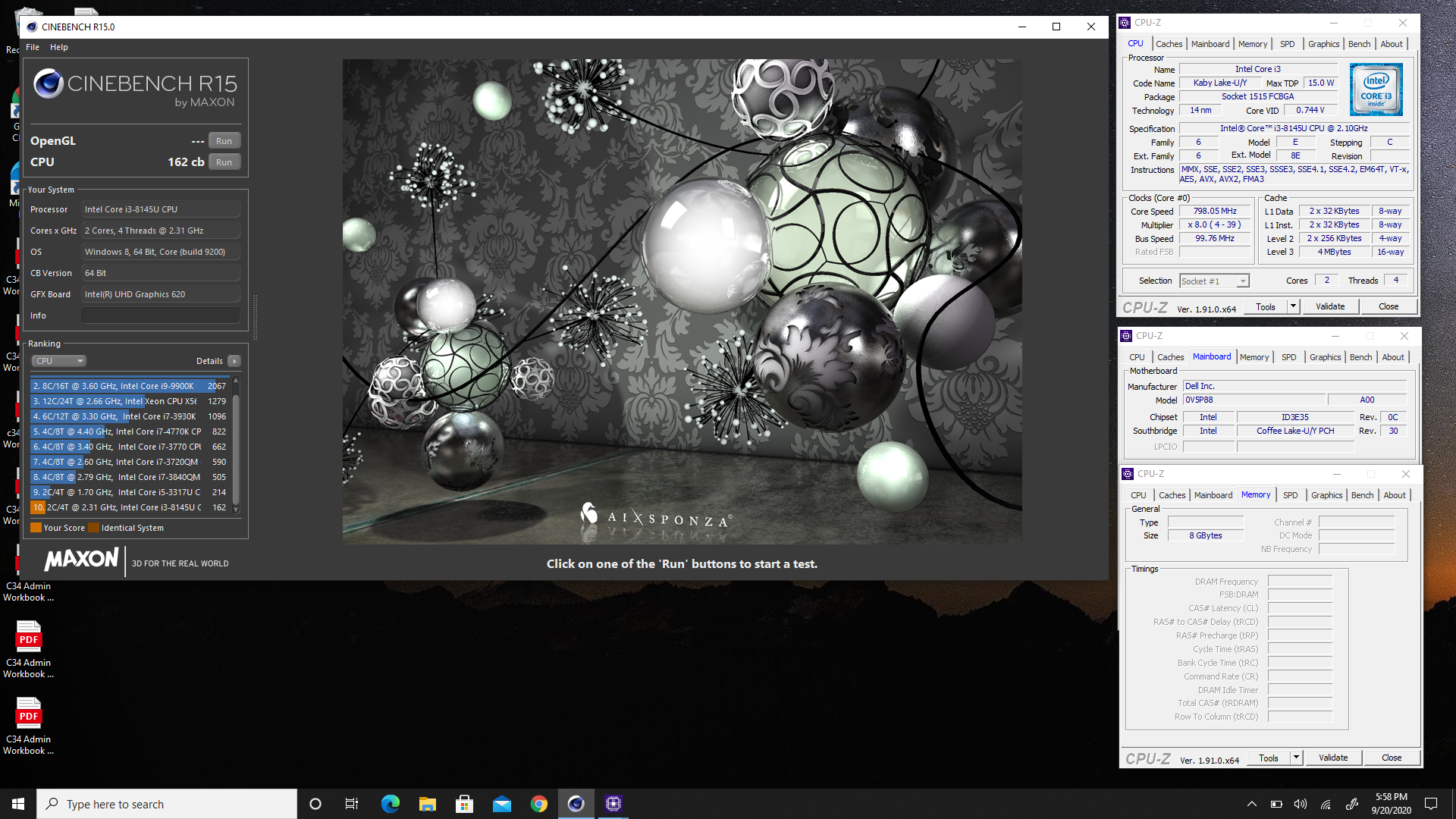The width and height of the screenshot is (1456, 819).
Task: Click Close button in bottom CPU-Z window
Action: 1391,758
